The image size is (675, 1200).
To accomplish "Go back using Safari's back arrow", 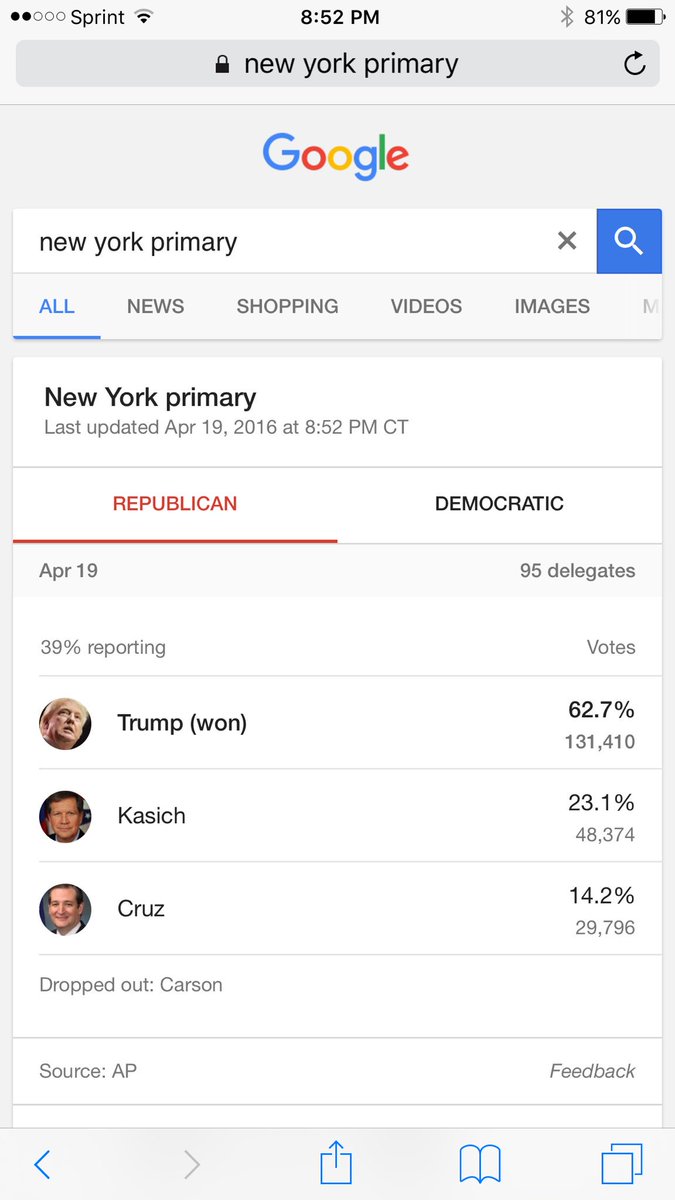I will pyautogui.click(x=42, y=1164).
